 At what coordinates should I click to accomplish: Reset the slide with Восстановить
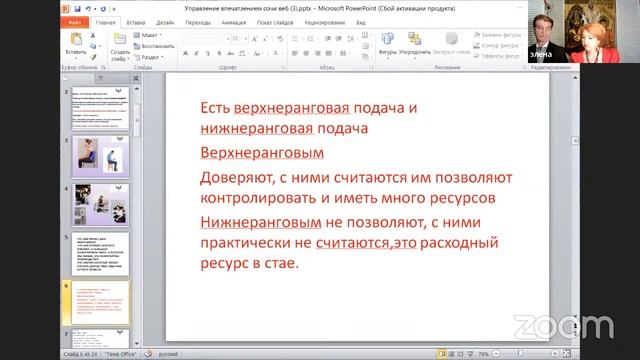(154, 46)
